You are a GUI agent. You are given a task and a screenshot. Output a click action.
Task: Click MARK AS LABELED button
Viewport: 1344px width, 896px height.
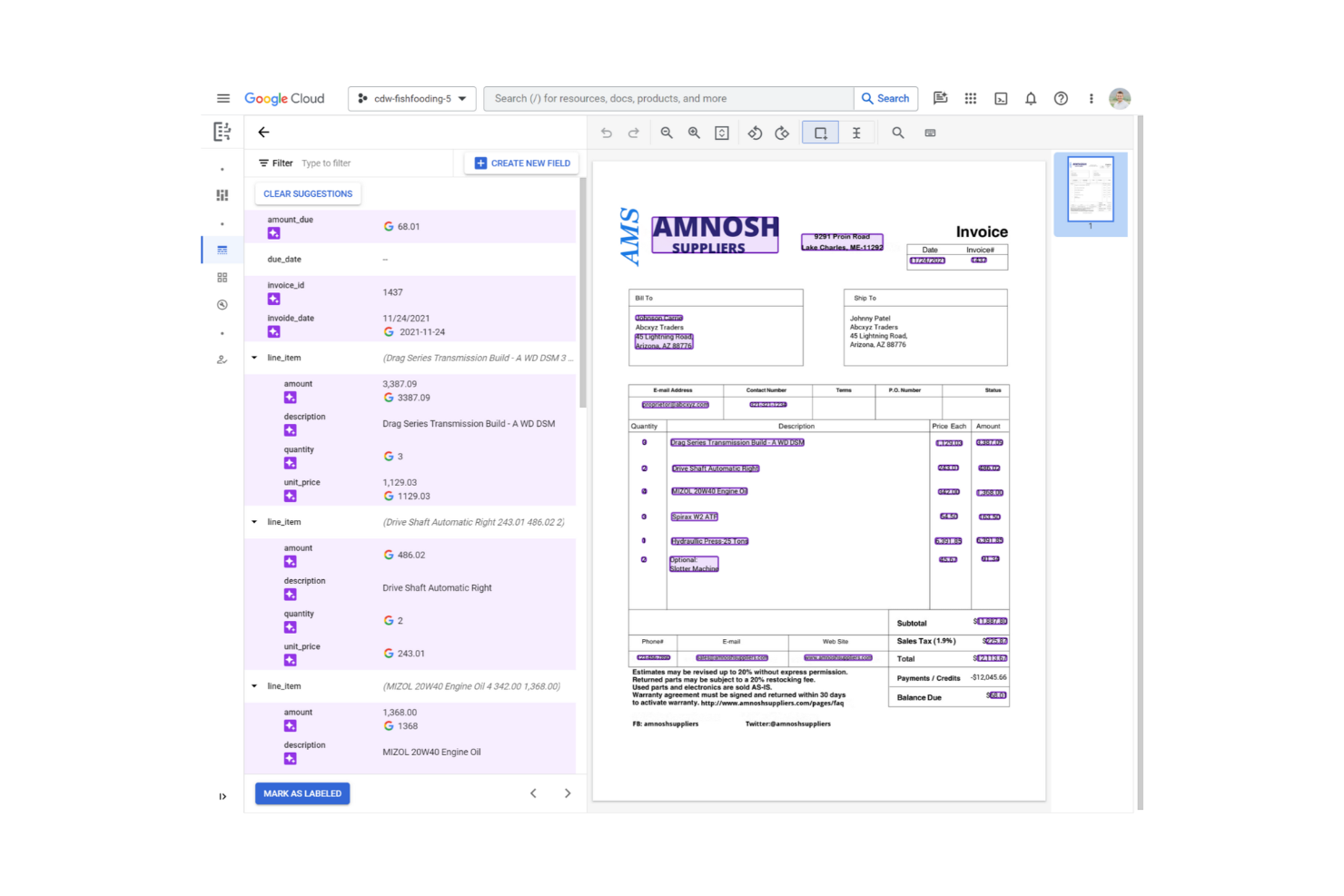302,793
